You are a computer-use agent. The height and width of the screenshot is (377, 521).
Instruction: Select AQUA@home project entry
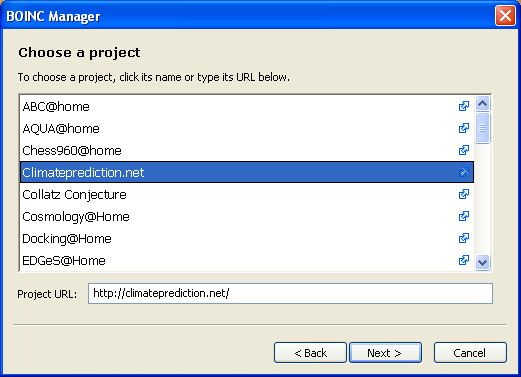(247, 128)
